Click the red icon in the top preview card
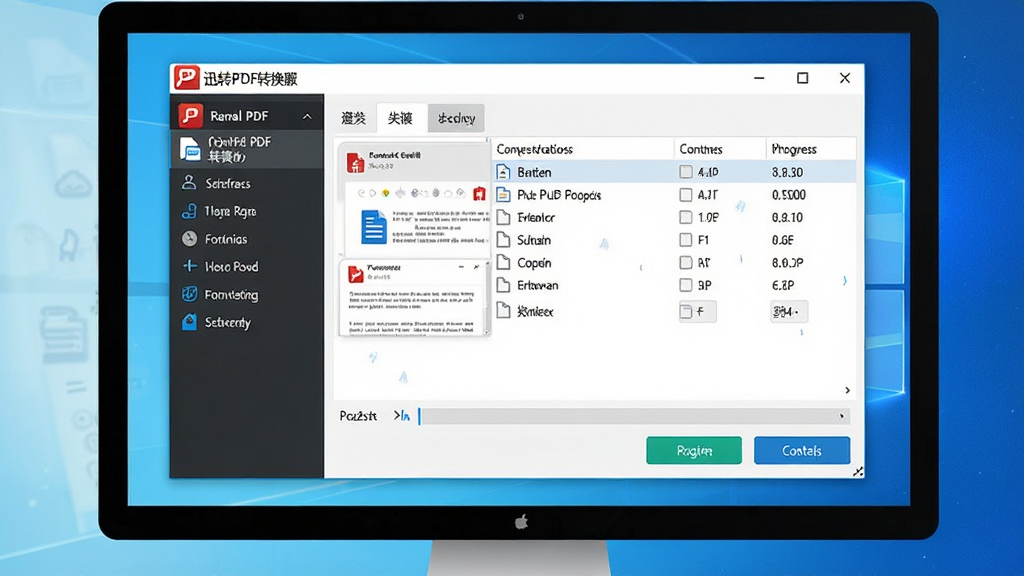The width and height of the screenshot is (1024, 576). 355,163
